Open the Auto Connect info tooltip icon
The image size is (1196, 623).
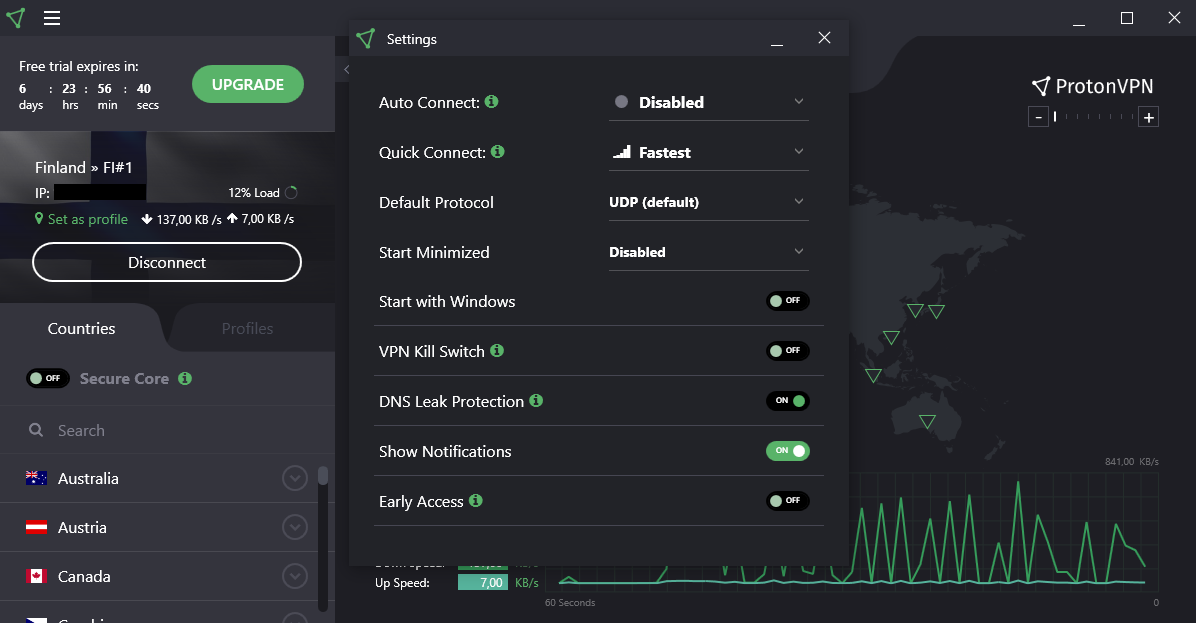[x=490, y=101]
